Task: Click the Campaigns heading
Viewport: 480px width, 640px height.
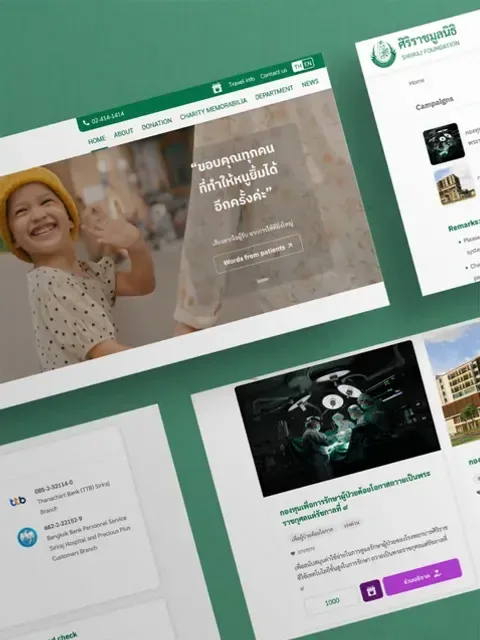Action: point(434,103)
